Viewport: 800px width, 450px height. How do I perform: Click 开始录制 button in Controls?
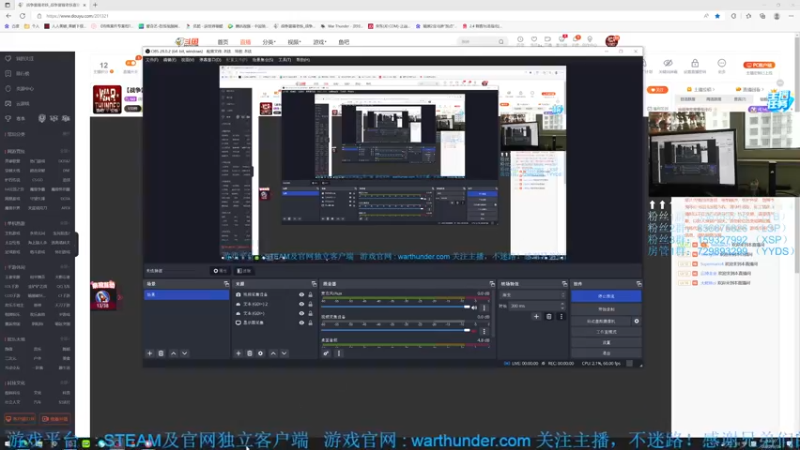pos(606,309)
